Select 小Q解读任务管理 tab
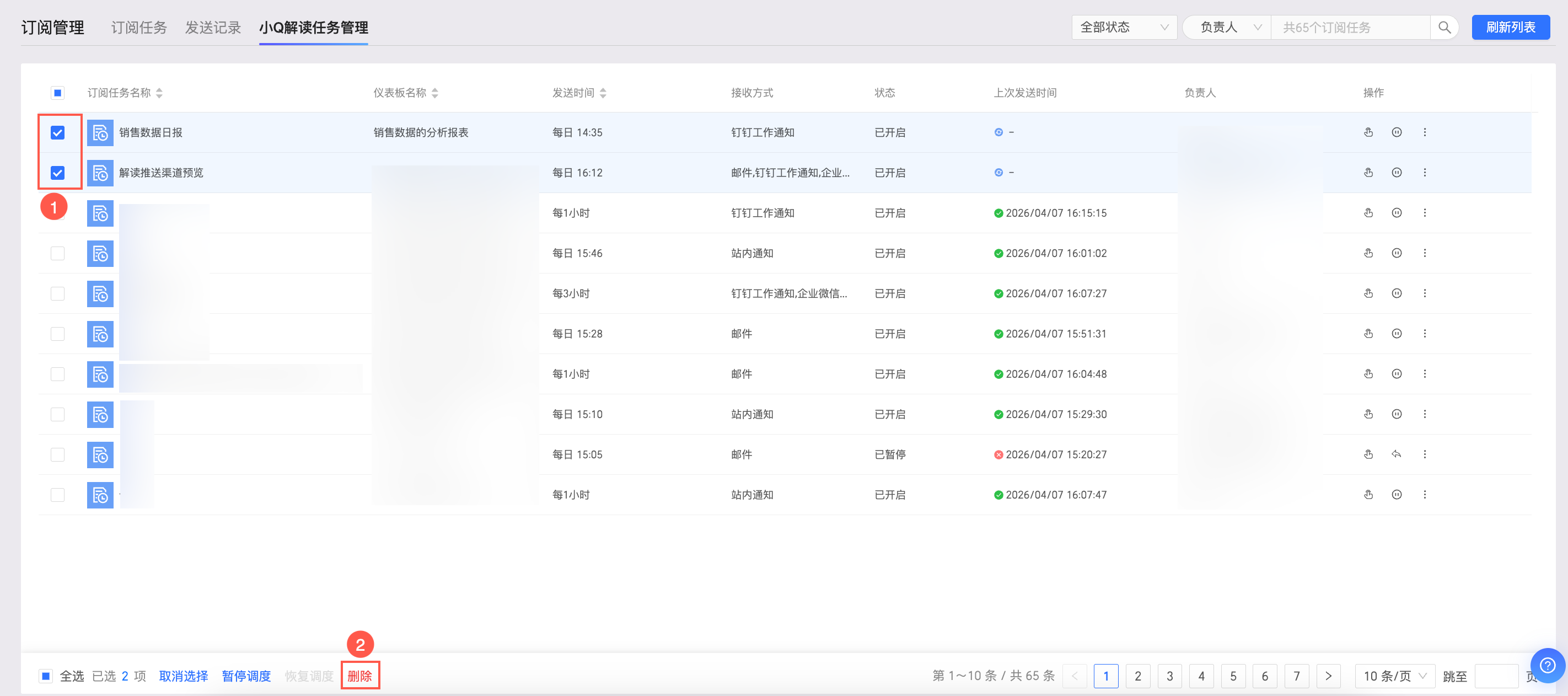The height and width of the screenshot is (696, 1568). pyautogui.click(x=313, y=28)
